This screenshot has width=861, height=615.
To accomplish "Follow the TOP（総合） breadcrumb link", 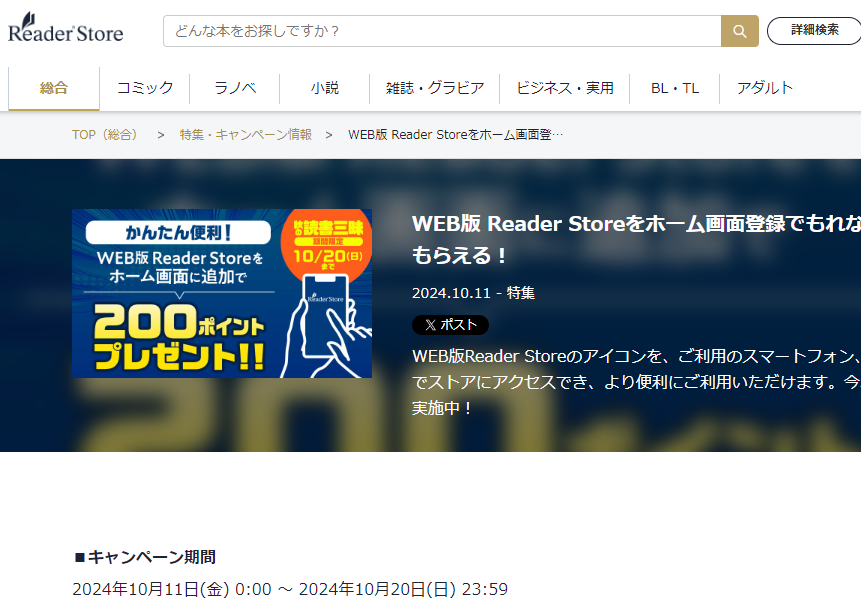I will [x=107, y=135].
